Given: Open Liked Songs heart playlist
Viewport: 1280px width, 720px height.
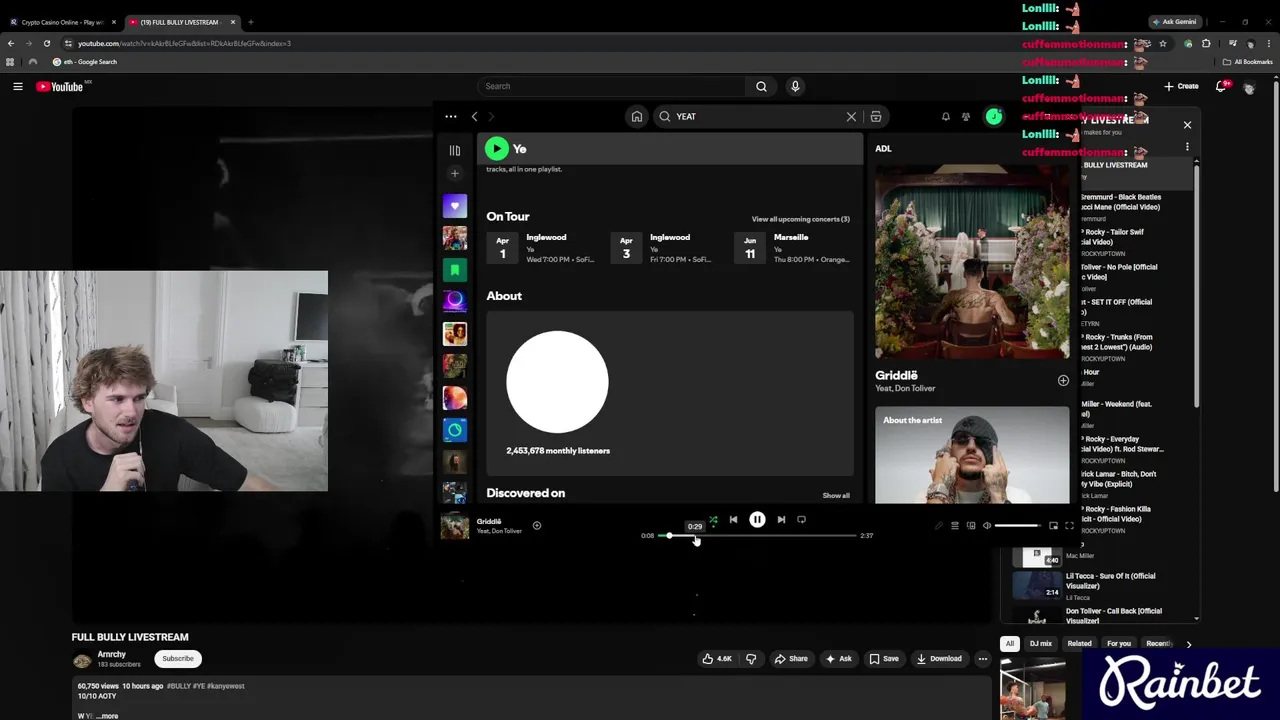Looking at the screenshot, I should tap(455, 206).
